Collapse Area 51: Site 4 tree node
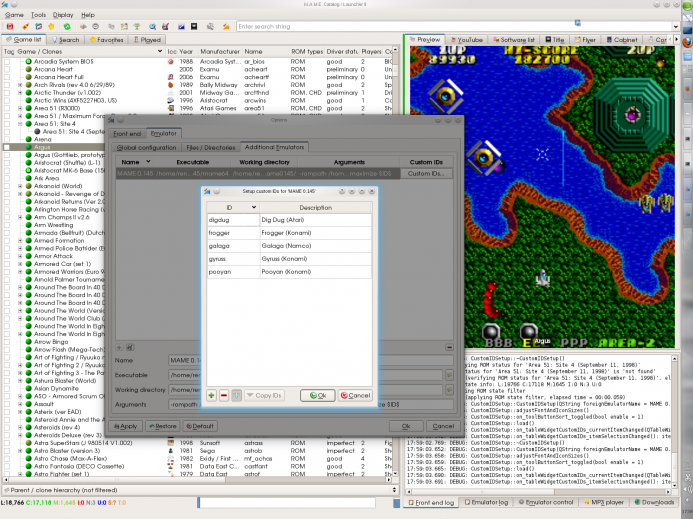 pyautogui.click(x=20, y=124)
